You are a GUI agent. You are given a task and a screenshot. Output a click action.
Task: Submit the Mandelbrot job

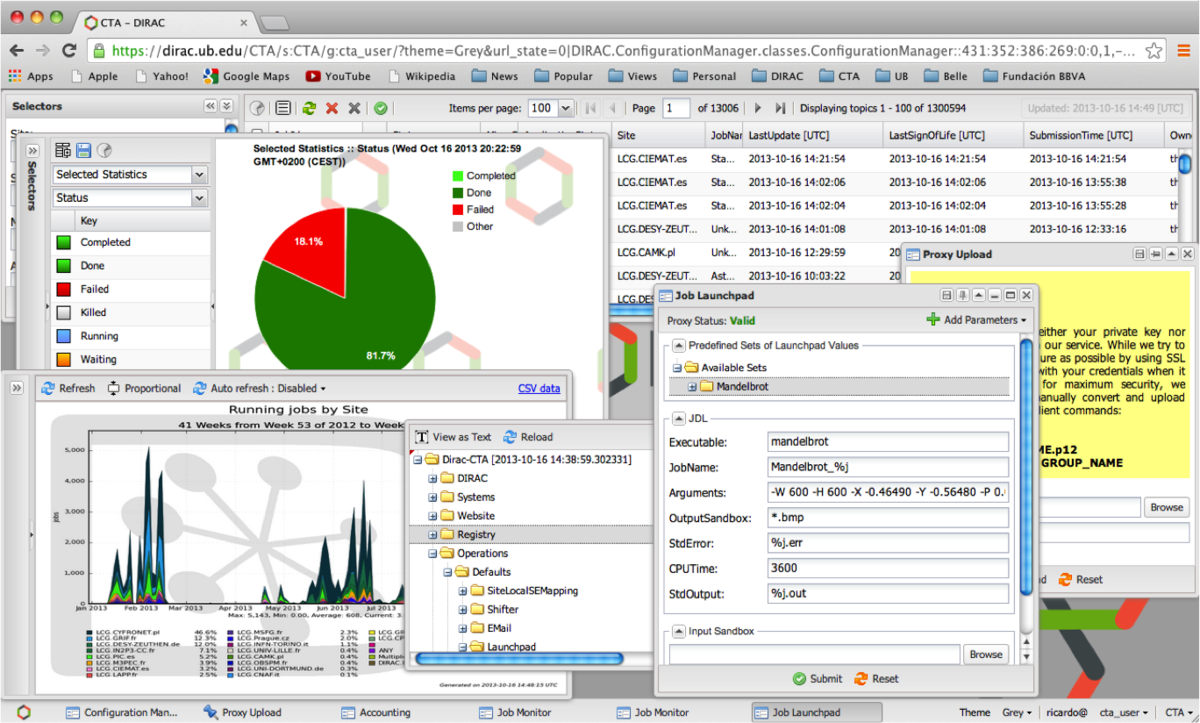tap(817, 678)
